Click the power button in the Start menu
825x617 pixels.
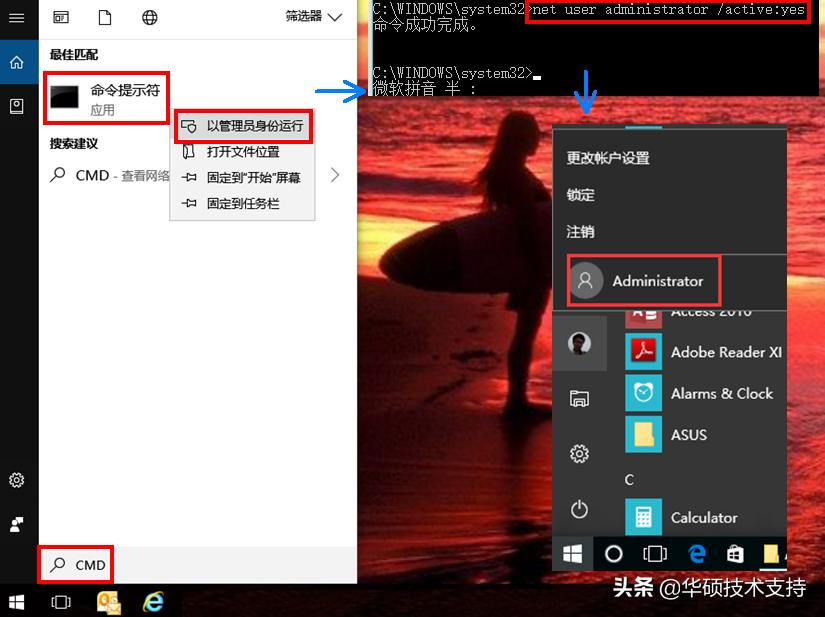coord(579,510)
